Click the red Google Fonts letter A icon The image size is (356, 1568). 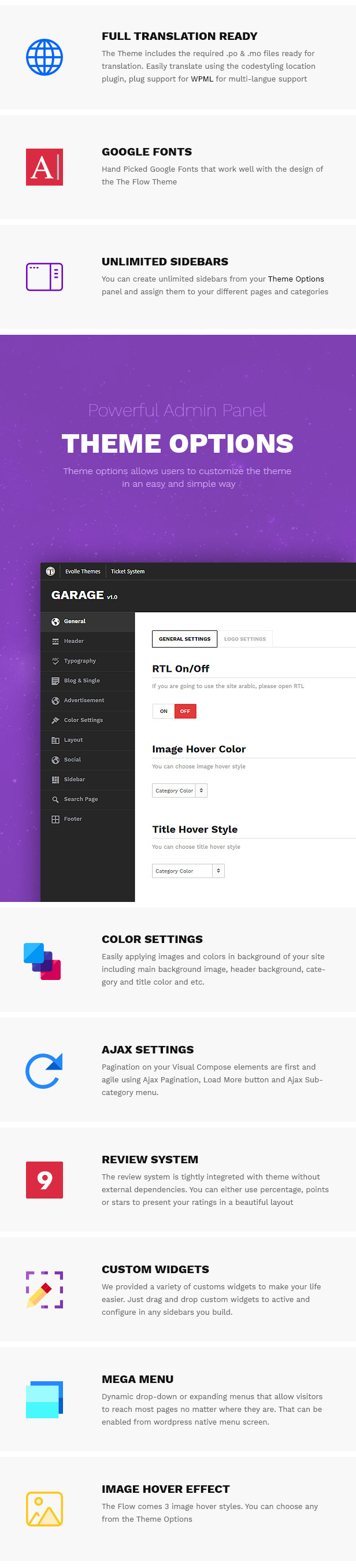click(44, 167)
